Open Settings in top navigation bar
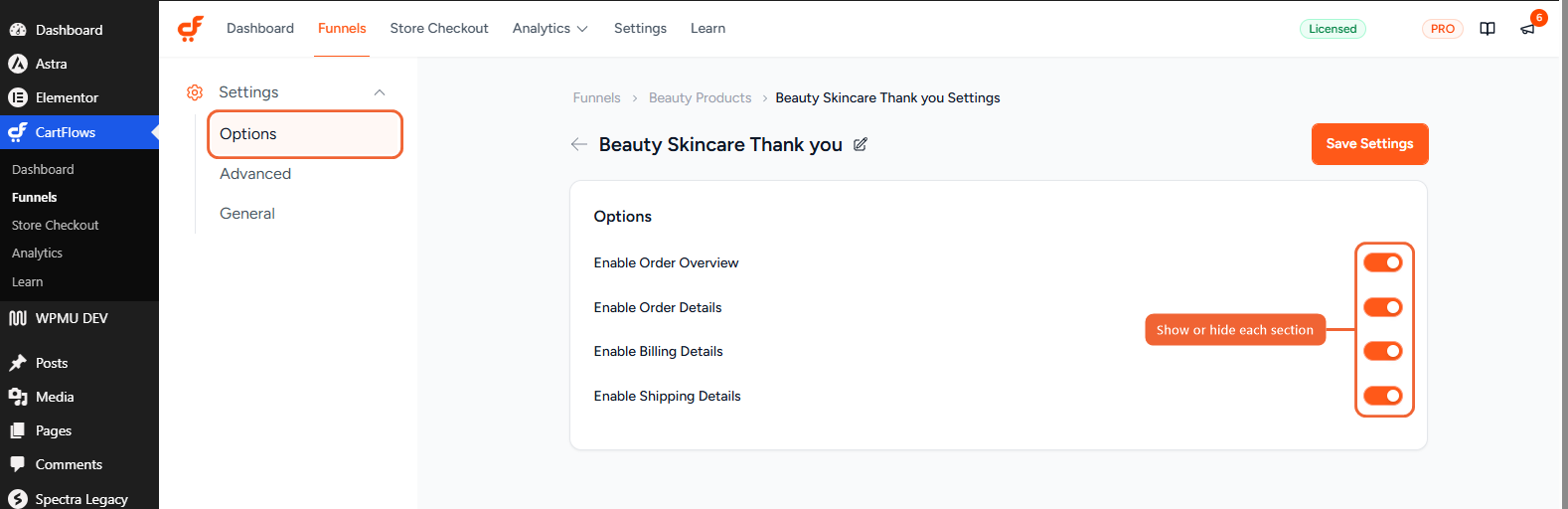The image size is (1568, 509). click(640, 29)
